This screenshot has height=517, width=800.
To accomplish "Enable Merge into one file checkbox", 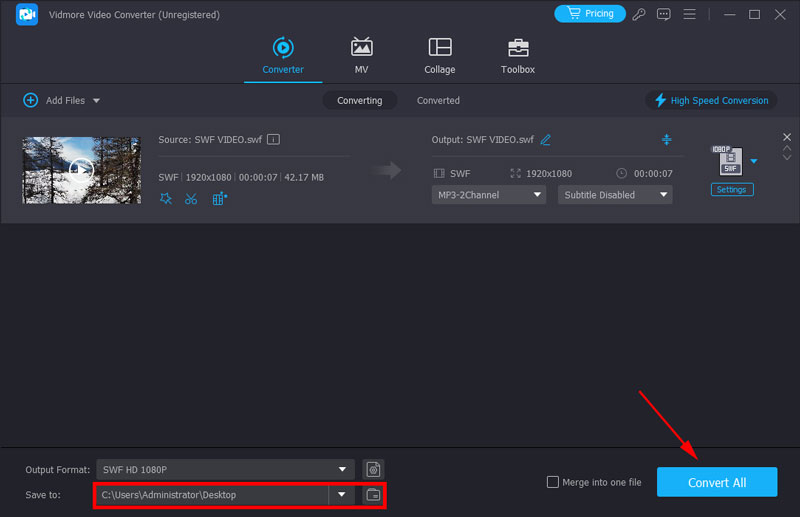I will click(553, 482).
